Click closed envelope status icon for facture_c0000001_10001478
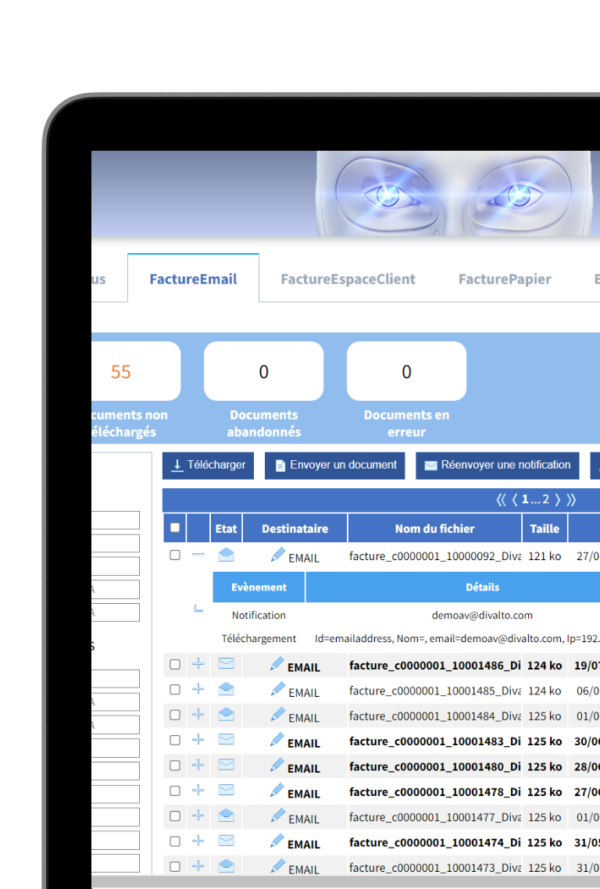This screenshot has height=889, width=600. (x=226, y=790)
